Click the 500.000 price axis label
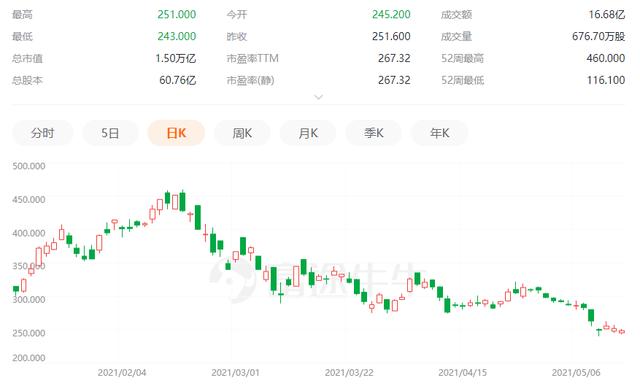Viewport: 640px width, 386px height. [x=29, y=166]
